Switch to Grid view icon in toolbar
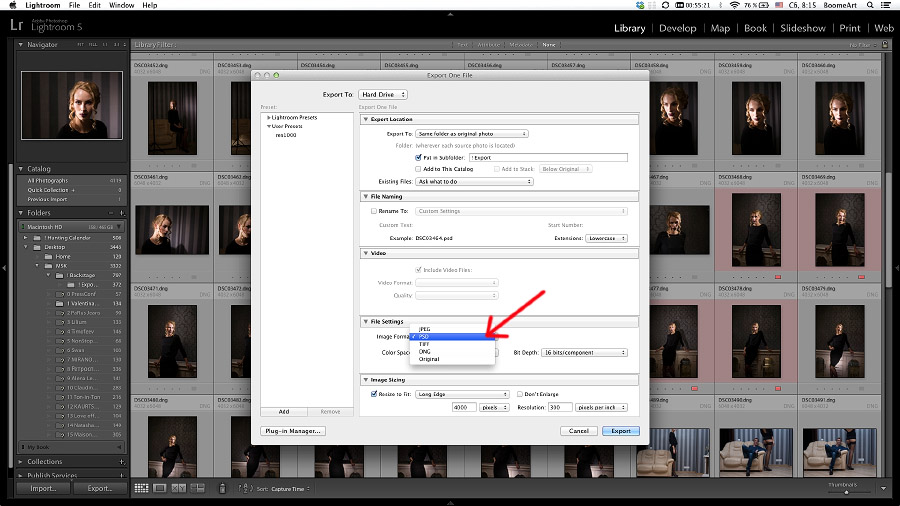 coord(141,488)
